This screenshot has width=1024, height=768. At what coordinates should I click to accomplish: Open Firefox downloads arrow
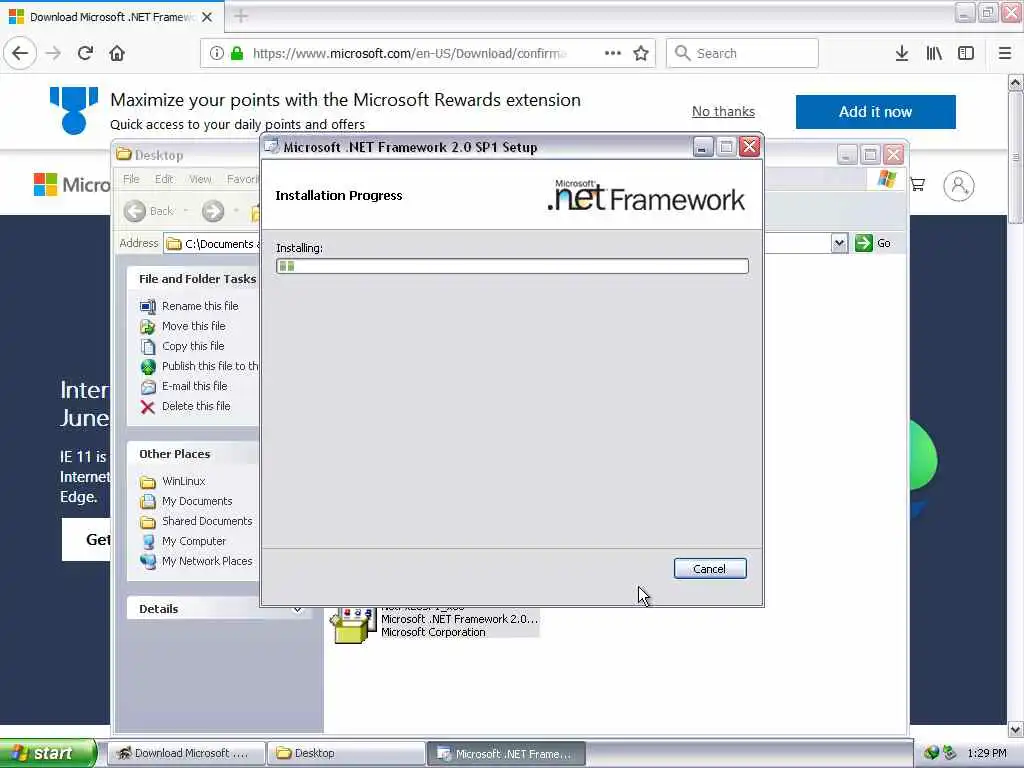click(902, 53)
